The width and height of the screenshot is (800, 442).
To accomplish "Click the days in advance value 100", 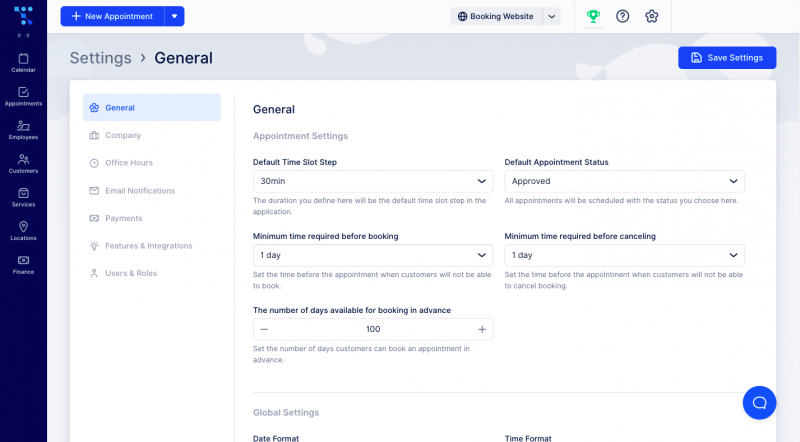I will click(373, 329).
